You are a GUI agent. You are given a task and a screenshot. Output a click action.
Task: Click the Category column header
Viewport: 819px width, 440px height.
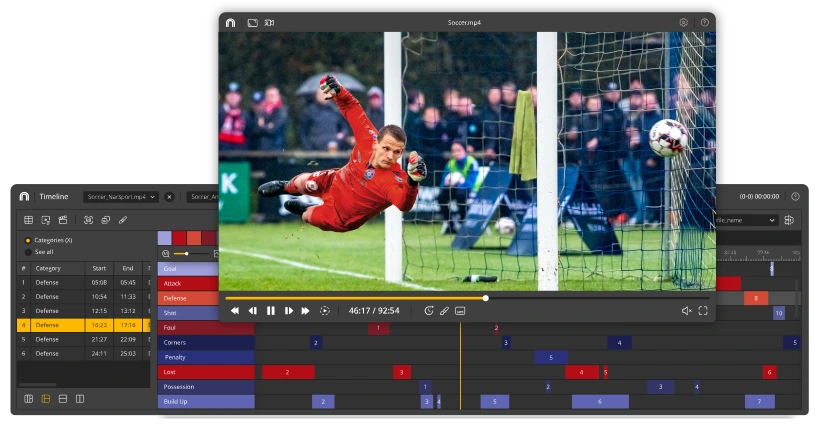tap(48, 268)
